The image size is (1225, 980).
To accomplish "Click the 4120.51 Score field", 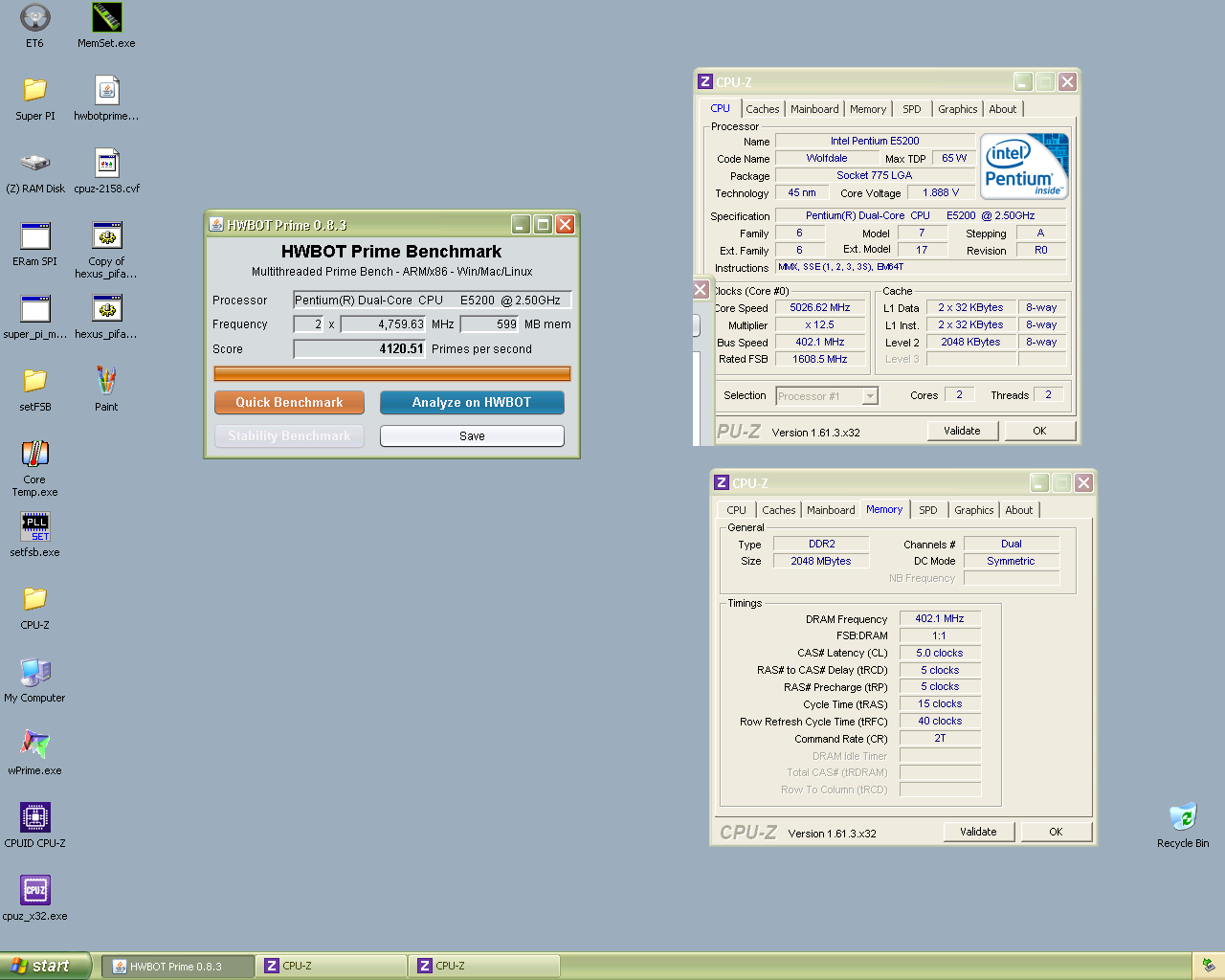I will [360, 349].
